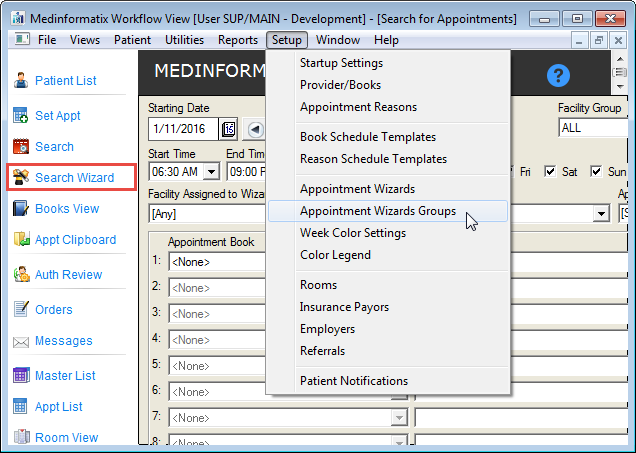
Task: Toggle the Sat checkbox
Action: [550, 171]
